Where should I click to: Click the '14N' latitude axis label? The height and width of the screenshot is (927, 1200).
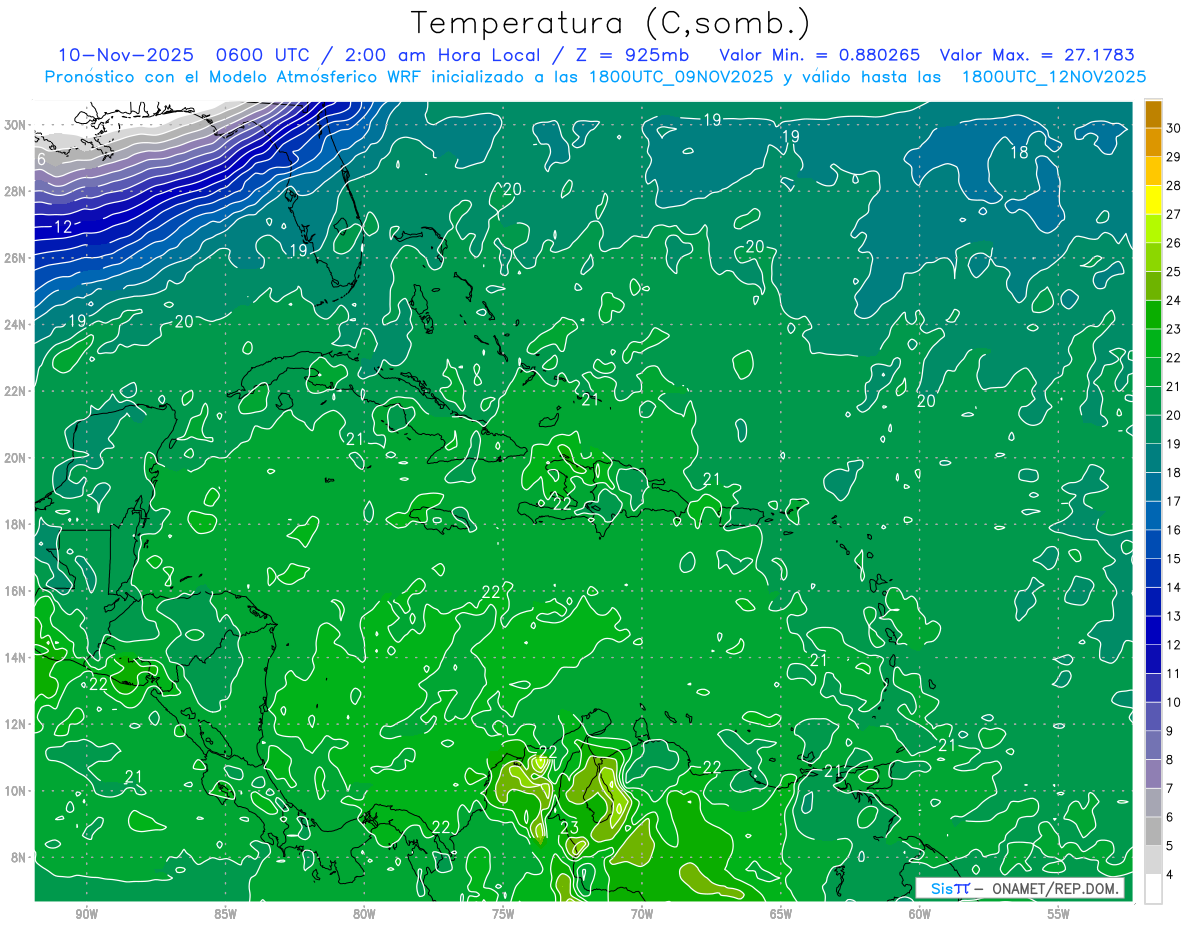(x=17, y=657)
